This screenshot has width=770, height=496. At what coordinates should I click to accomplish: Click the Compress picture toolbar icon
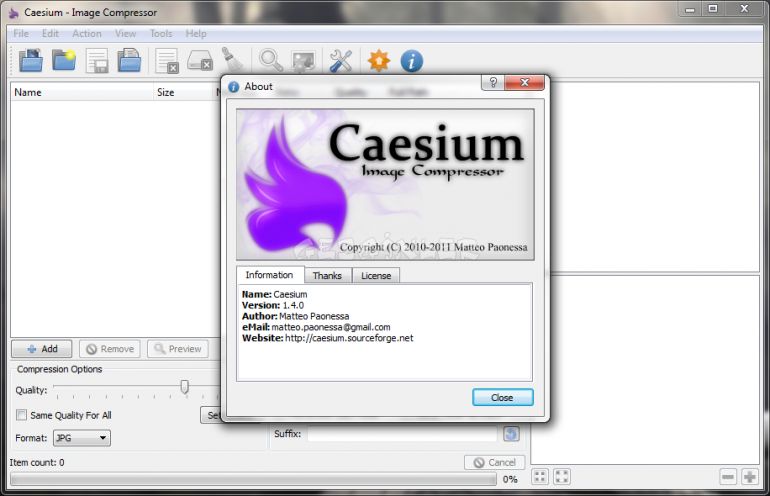coord(303,61)
